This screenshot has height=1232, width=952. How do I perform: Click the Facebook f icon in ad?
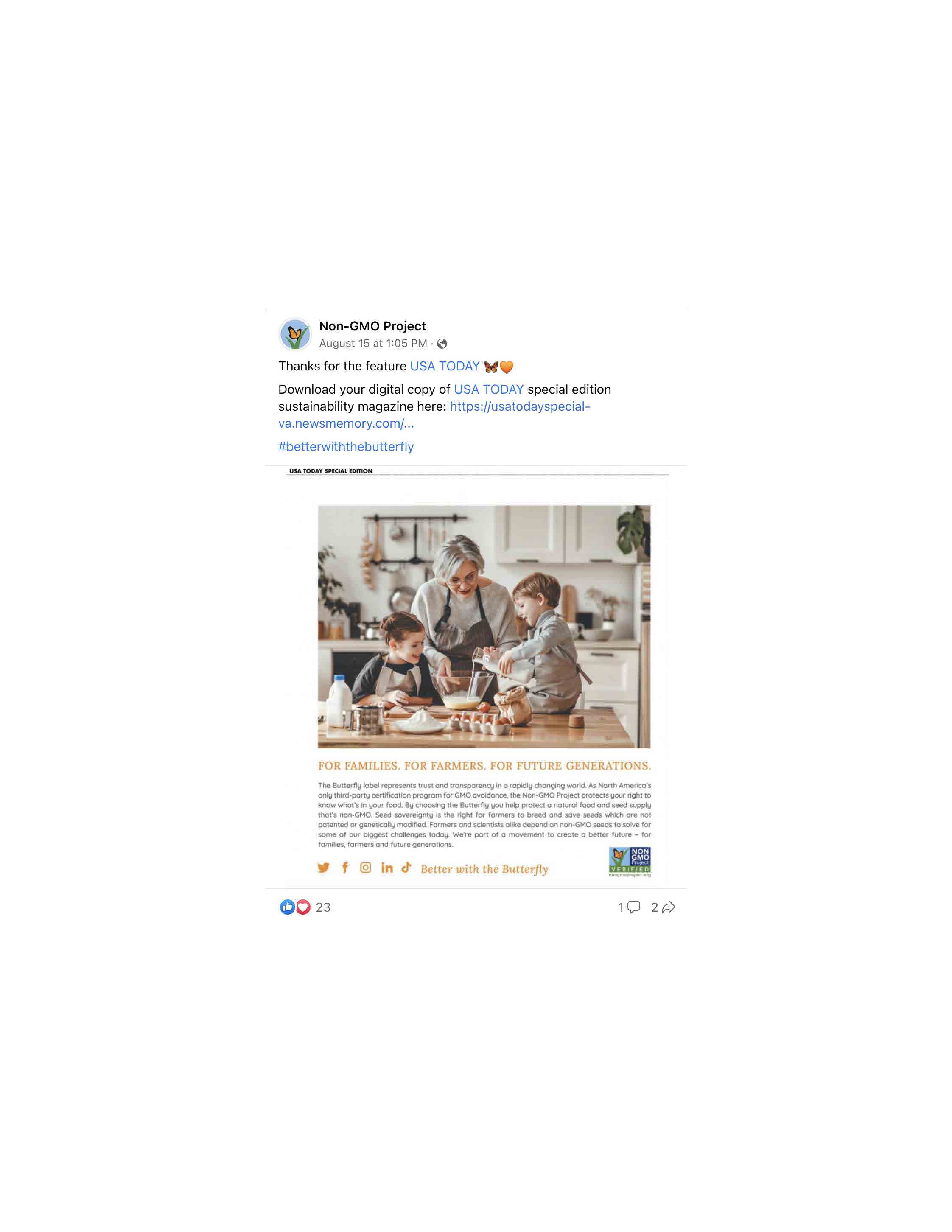[x=345, y=868]
